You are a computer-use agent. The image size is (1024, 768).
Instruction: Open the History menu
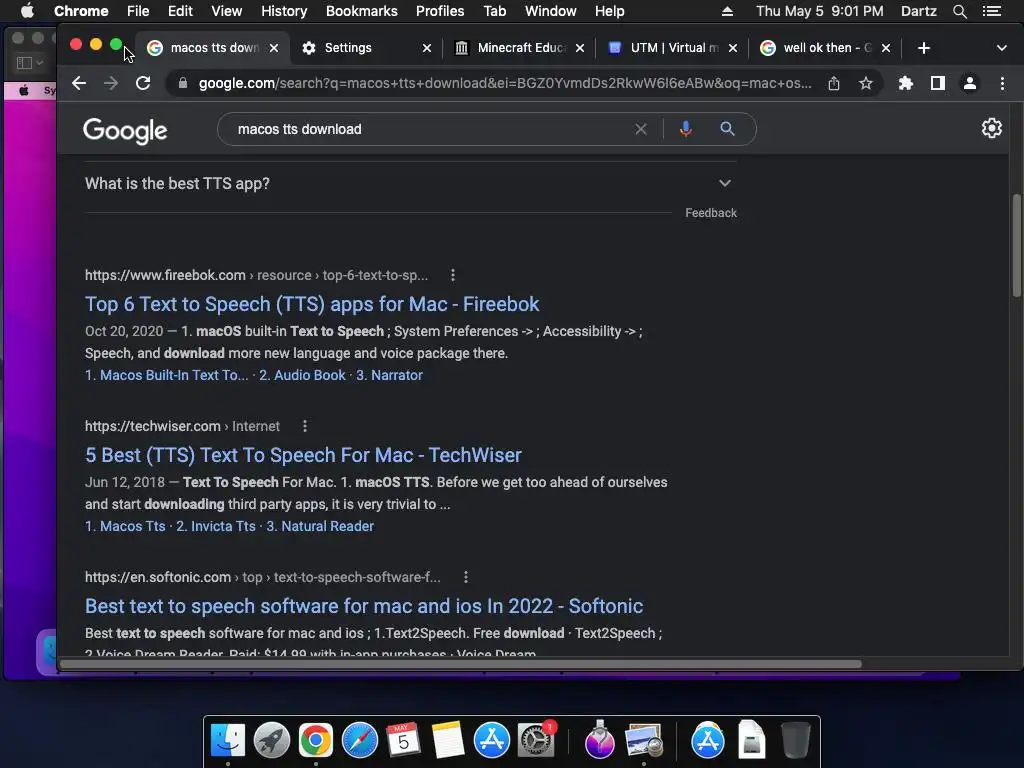(x=284, y=11)
